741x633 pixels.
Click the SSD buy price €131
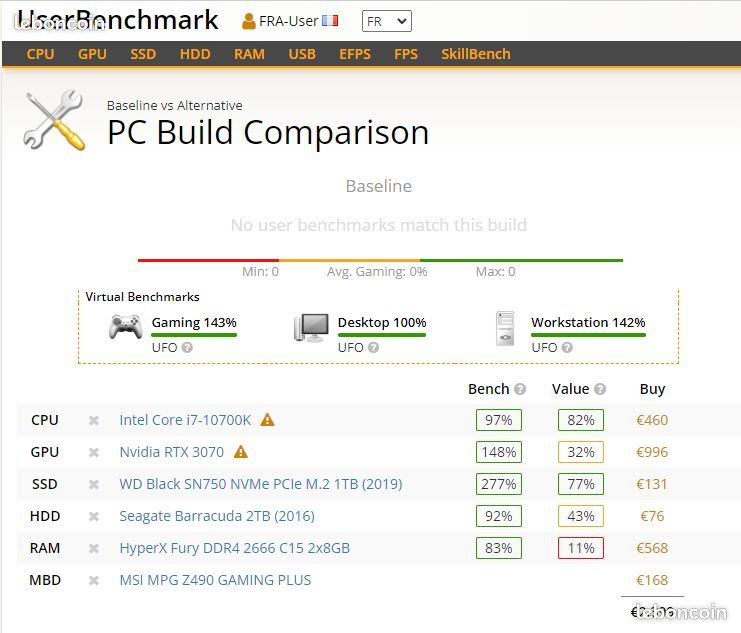click(652, 485)
